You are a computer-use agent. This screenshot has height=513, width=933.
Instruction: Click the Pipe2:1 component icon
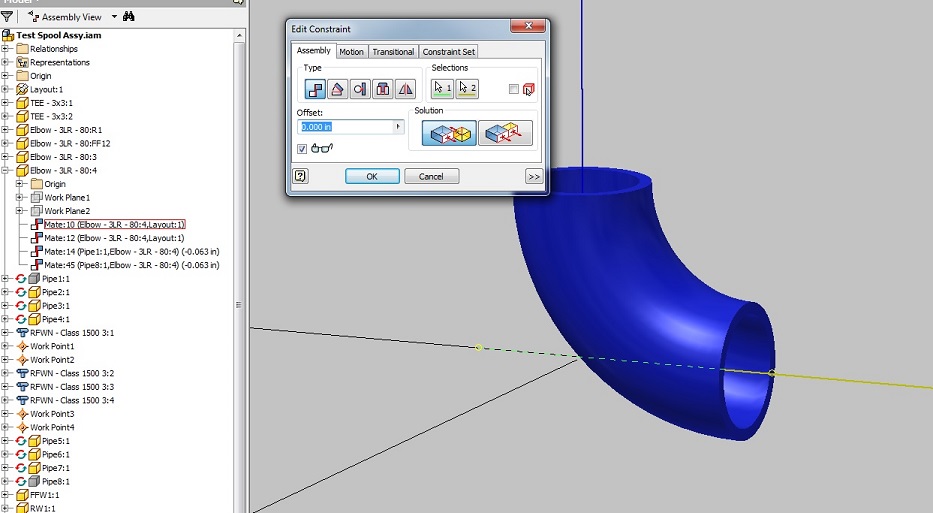click(35, 292)
